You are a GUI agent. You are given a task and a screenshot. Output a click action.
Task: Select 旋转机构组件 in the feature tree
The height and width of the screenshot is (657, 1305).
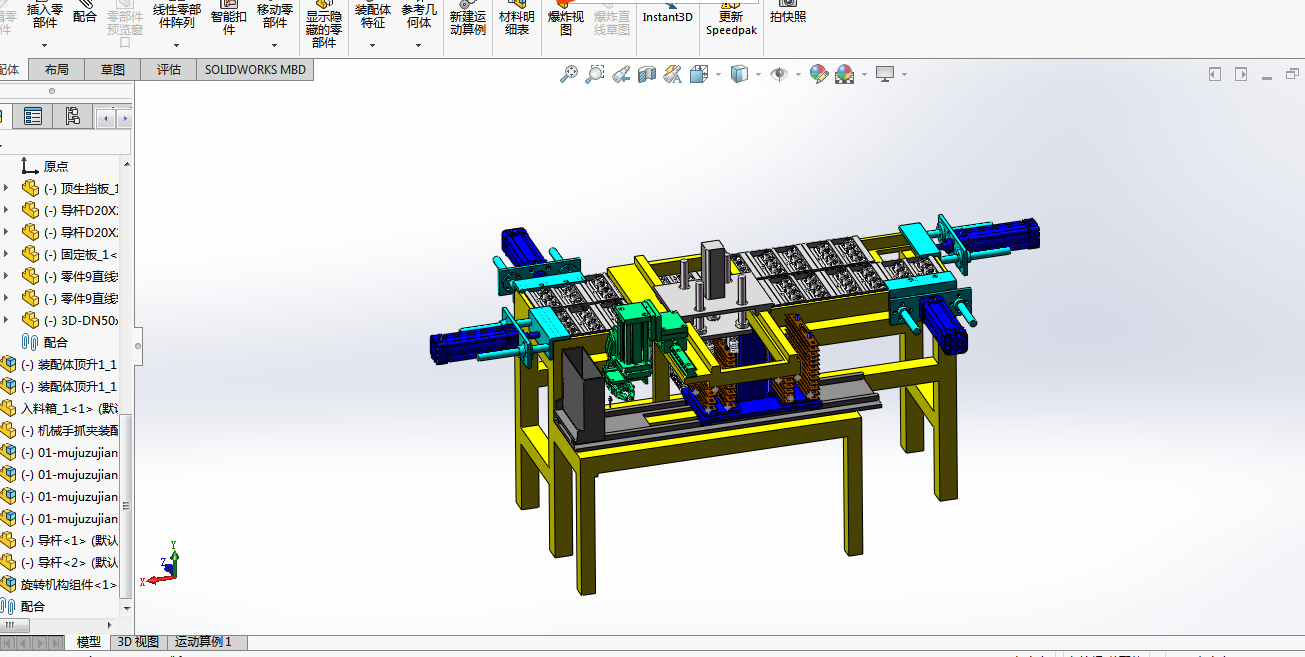(x=68, y=584)
